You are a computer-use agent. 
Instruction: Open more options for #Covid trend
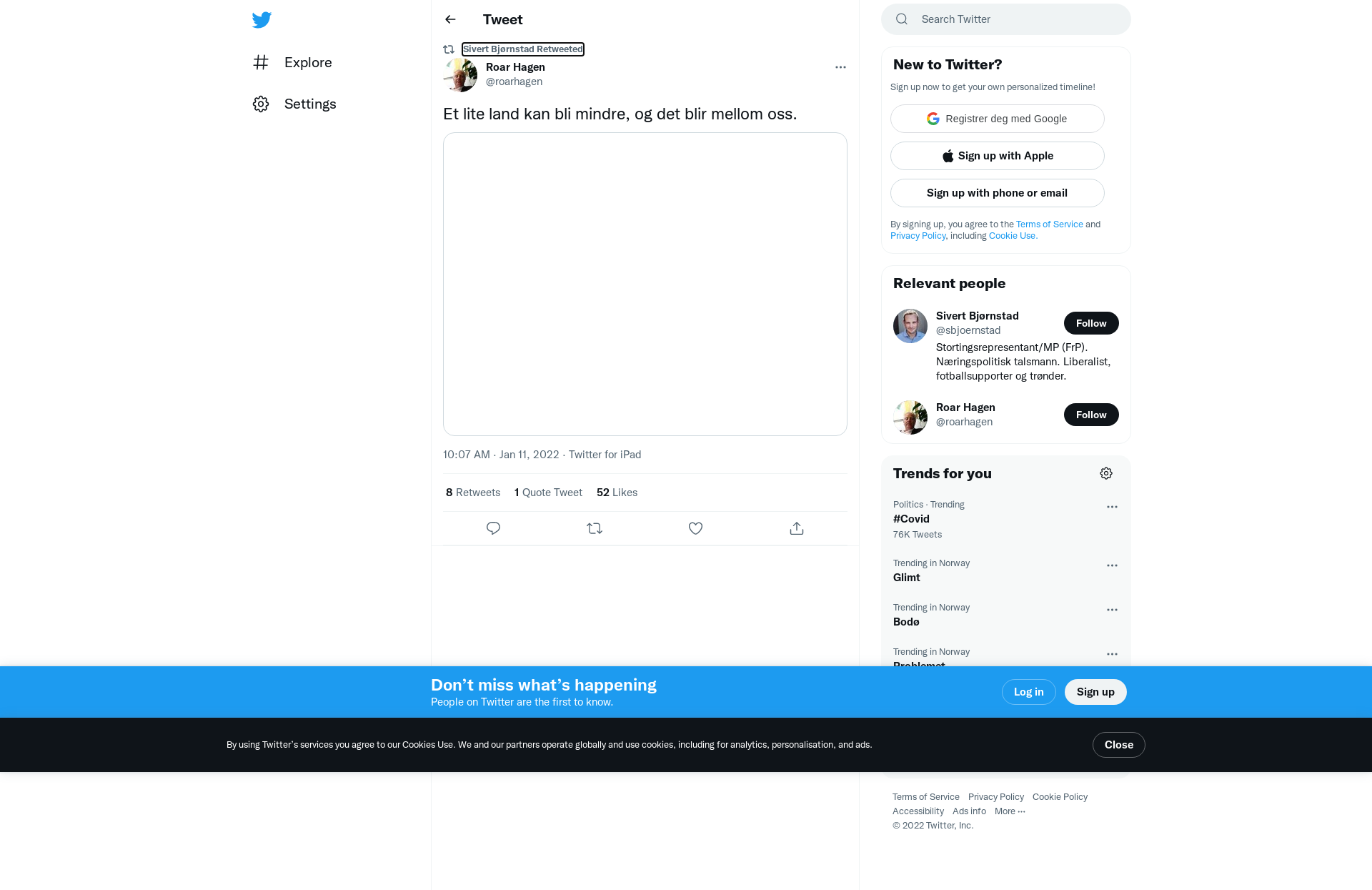pyautogui.click(x=1112, y=507)
